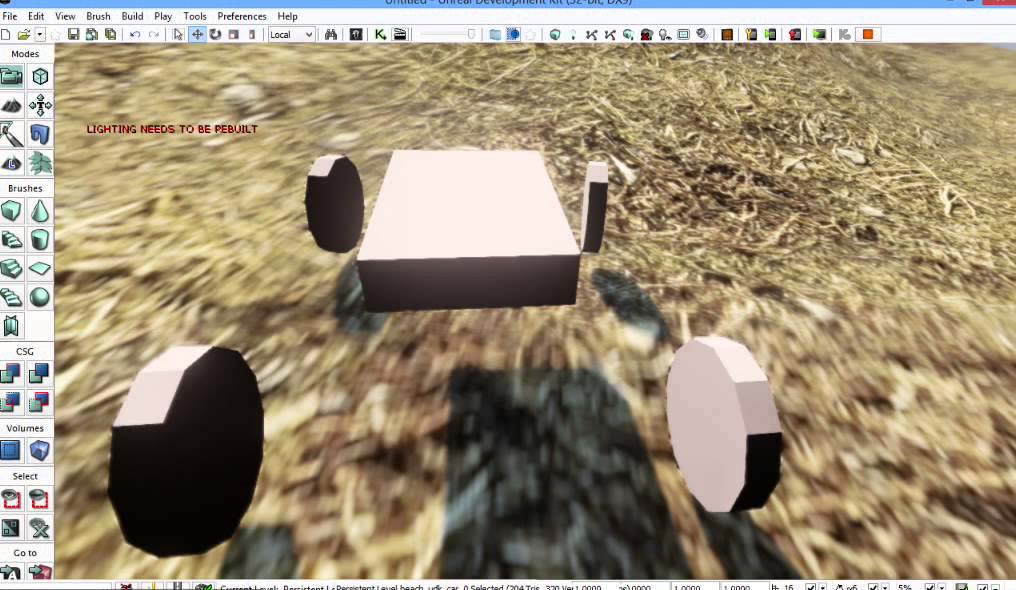Click Play in Editor green icon
This screenshot has width=1016, height=590.
(x=819, y=34)
